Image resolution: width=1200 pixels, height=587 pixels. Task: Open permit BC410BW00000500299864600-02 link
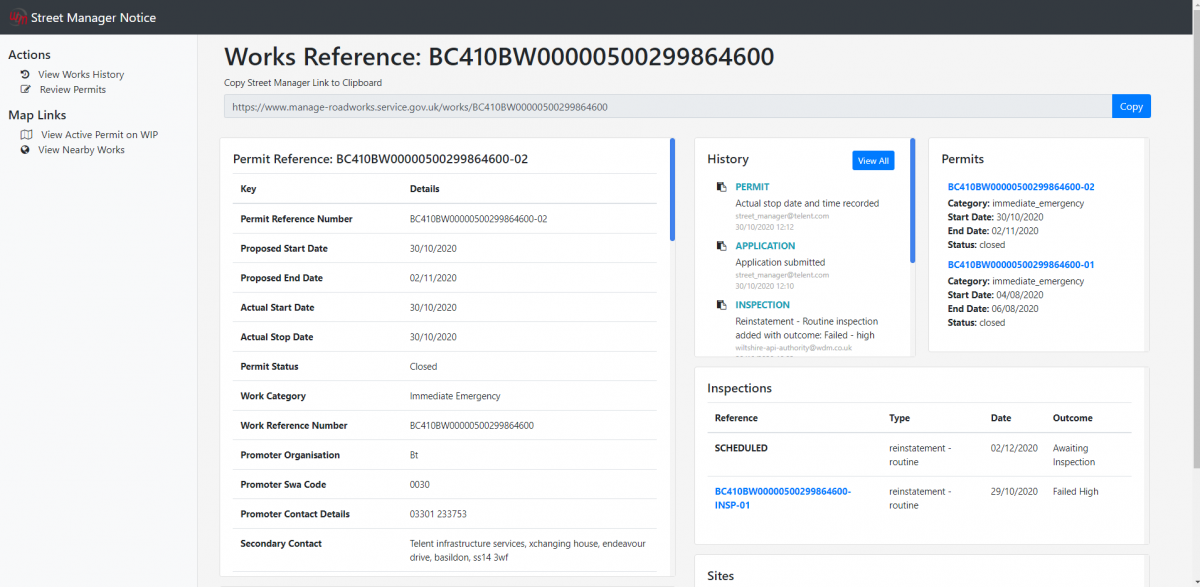(1020, 187)
